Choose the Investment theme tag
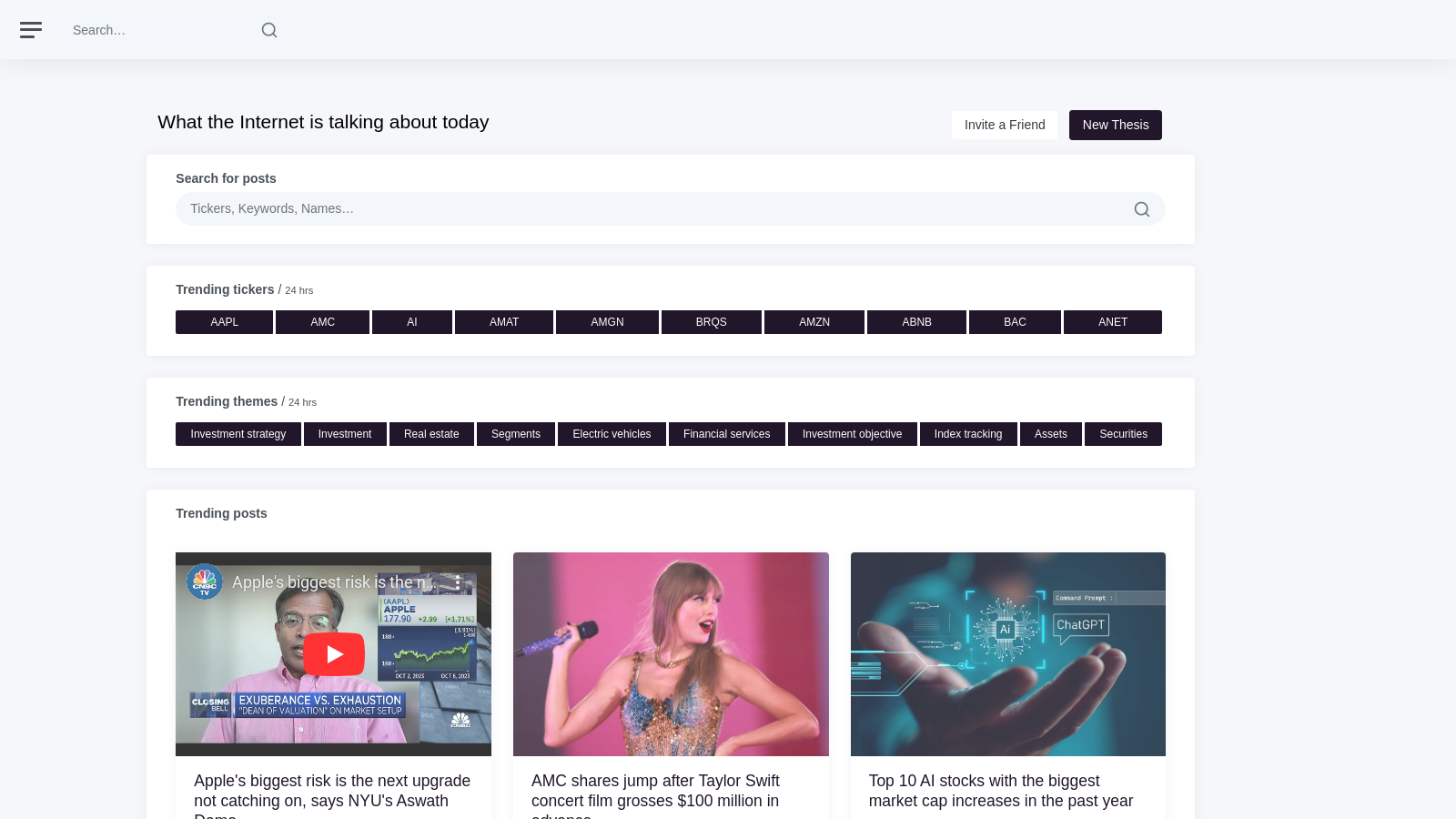The height and width of the screenshot is (819, 1456). pyautogui.click(x=345, y=434)
